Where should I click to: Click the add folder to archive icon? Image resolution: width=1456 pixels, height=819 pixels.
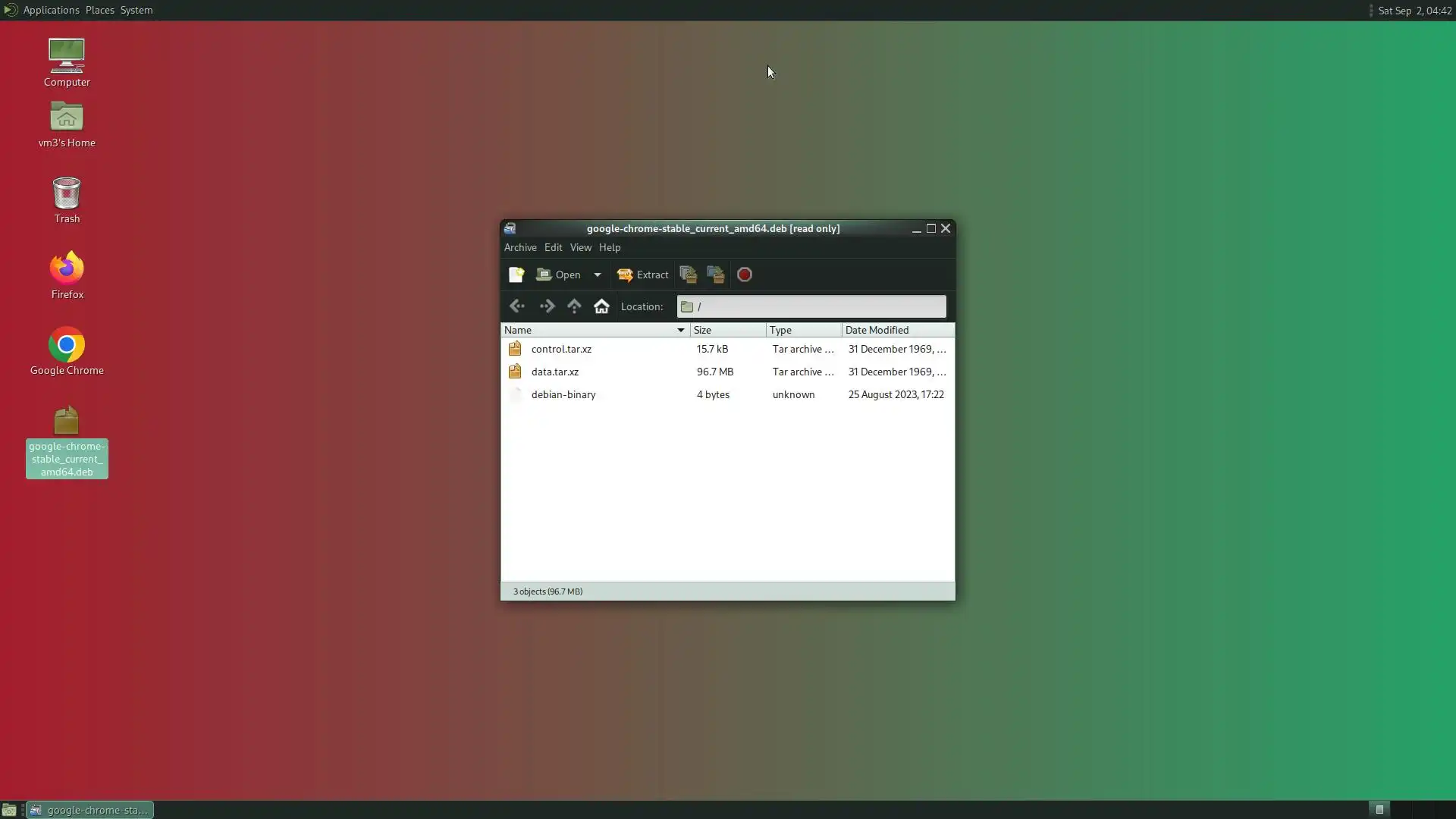(x=715, y=275)
